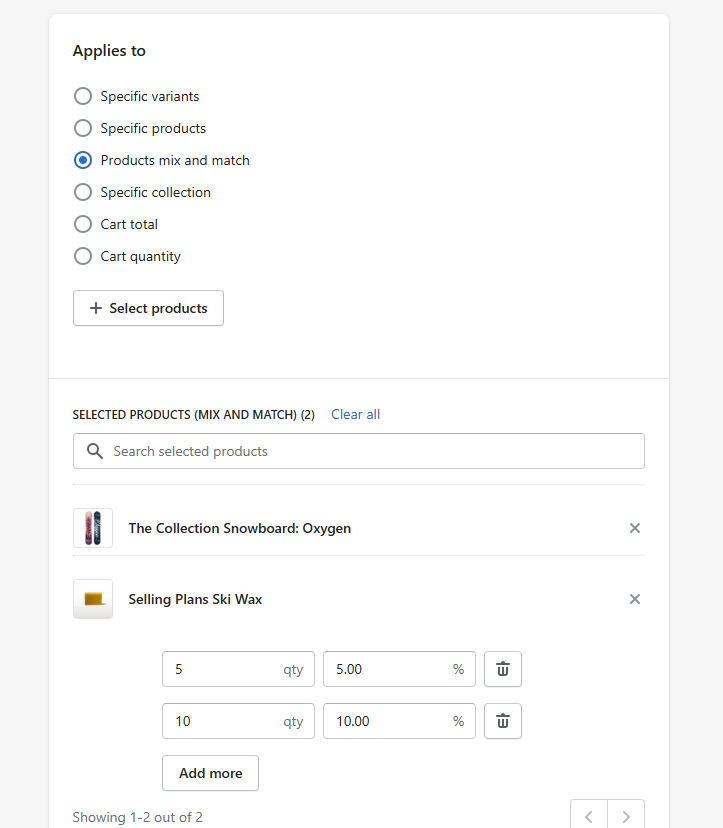Screen dimensions: 723x828
Task: Delete the 10 qty discount tier
Action: tap(503, 721)
